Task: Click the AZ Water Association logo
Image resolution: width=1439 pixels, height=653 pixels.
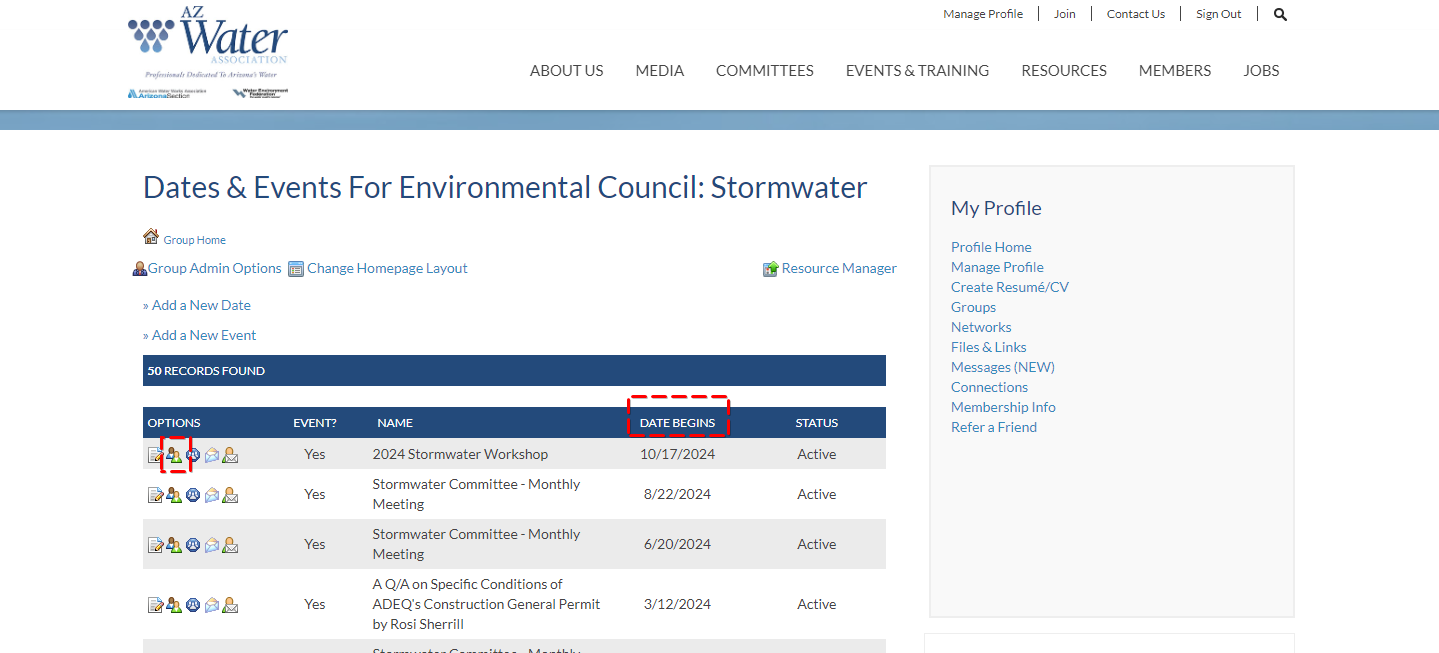Action: (x=208, y=52)
